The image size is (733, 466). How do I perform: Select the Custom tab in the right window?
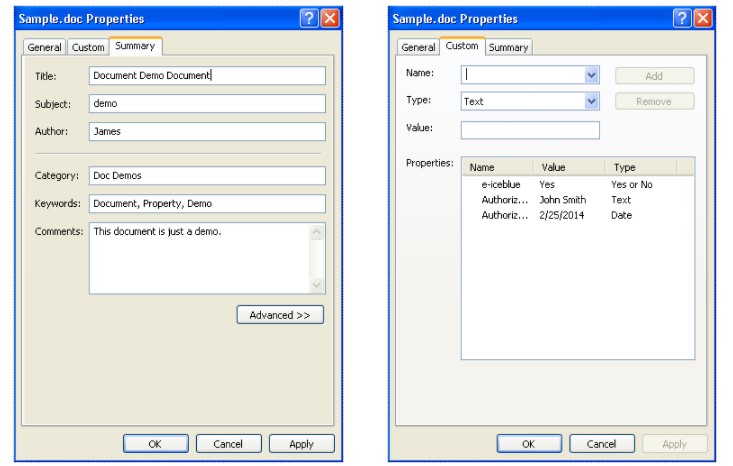462,46
